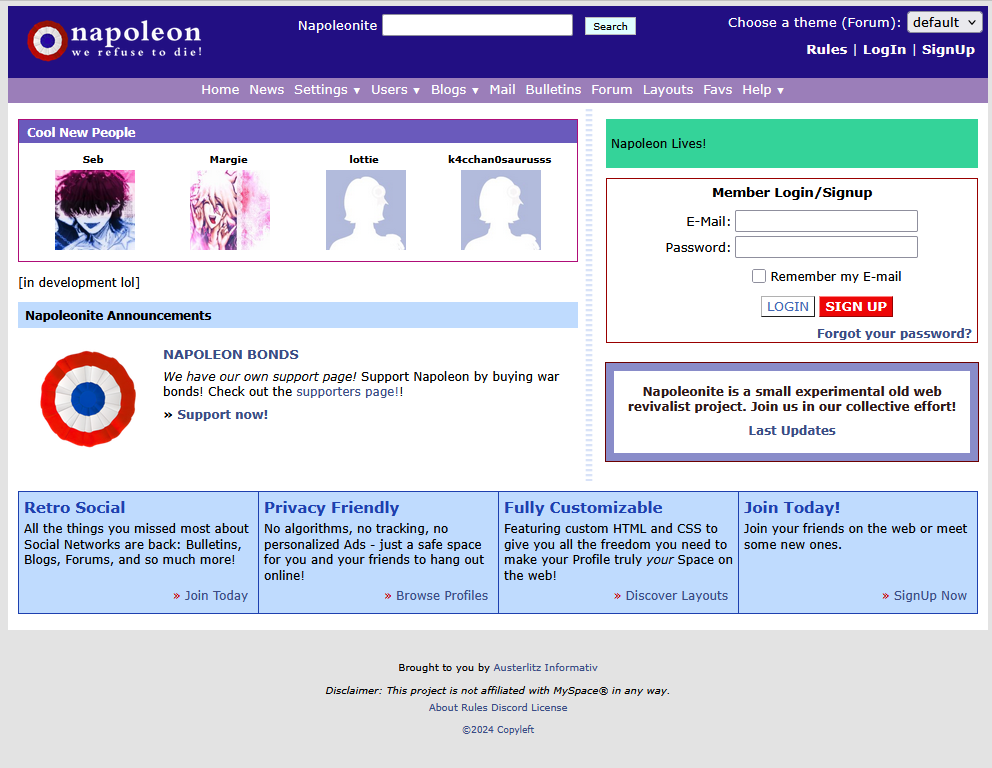The height and width of the screenshot is (768, 992).
Task: Open the forum theme dropdown
Action: pyautogui.click(x=944, y=22)
